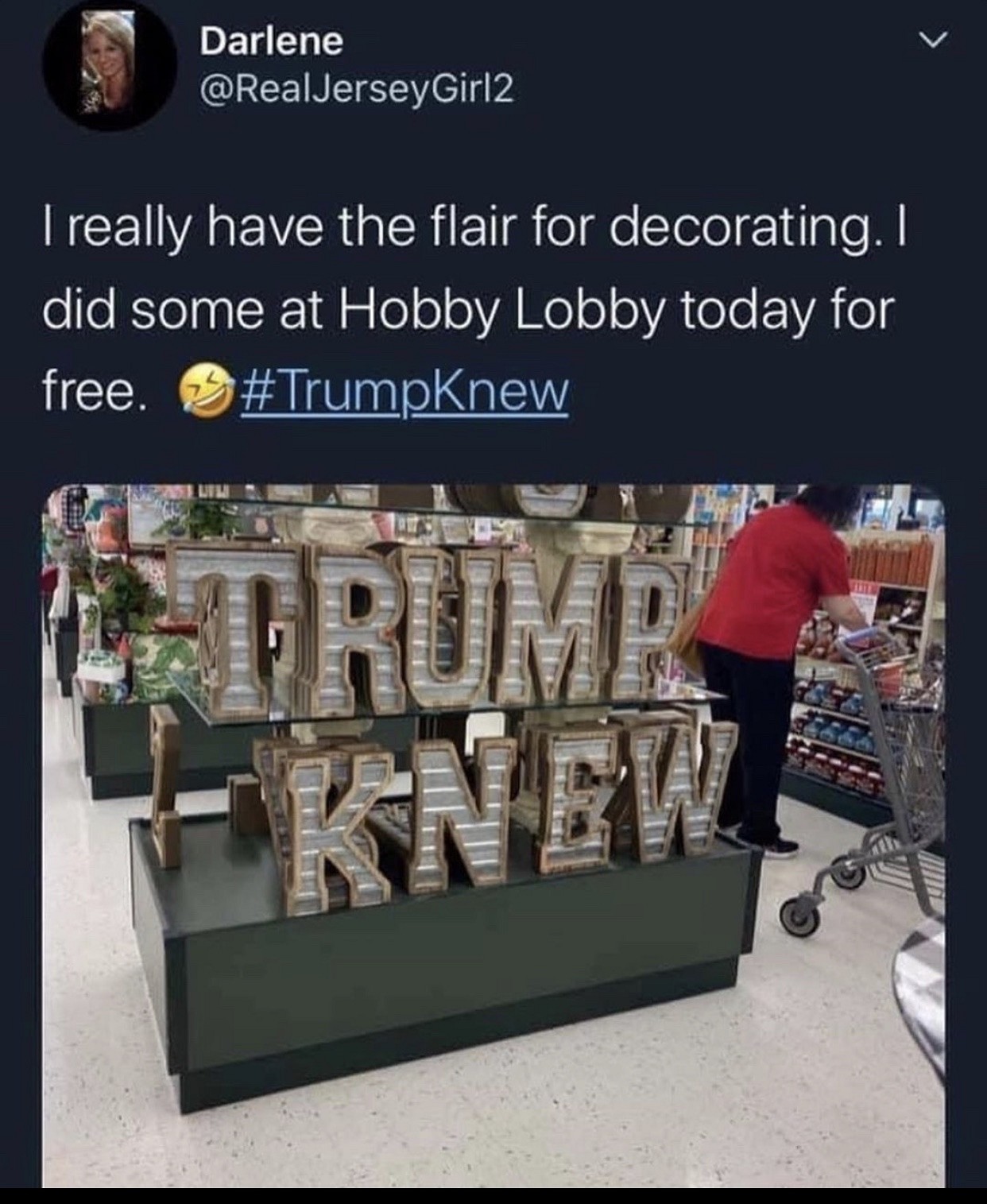Open the attached store photo

coord(493,834)
